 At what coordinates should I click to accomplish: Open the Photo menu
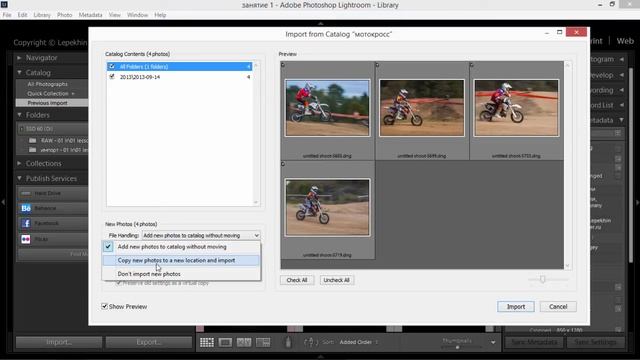point(64,15)
